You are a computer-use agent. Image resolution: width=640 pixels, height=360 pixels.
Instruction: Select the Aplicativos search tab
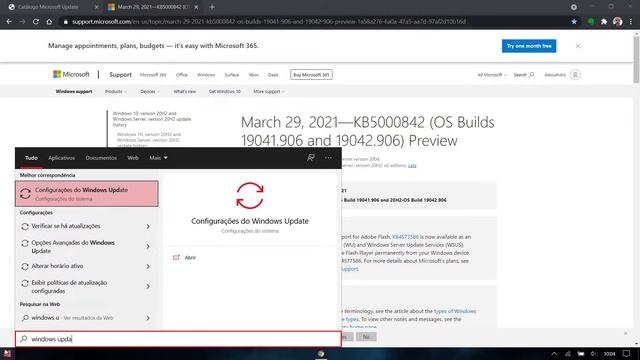click(x=62, y=158)
